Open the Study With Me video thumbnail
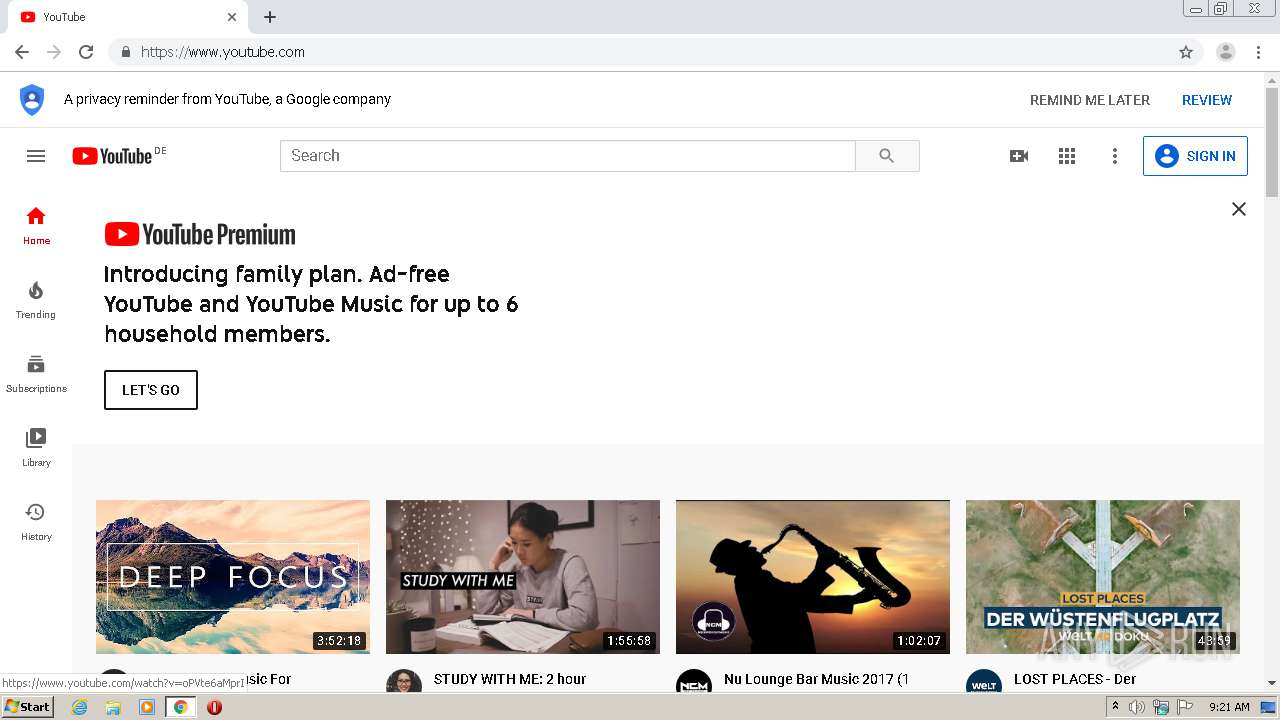The height and width of the screenshot is (720, 1280). [x=523, y=577]
